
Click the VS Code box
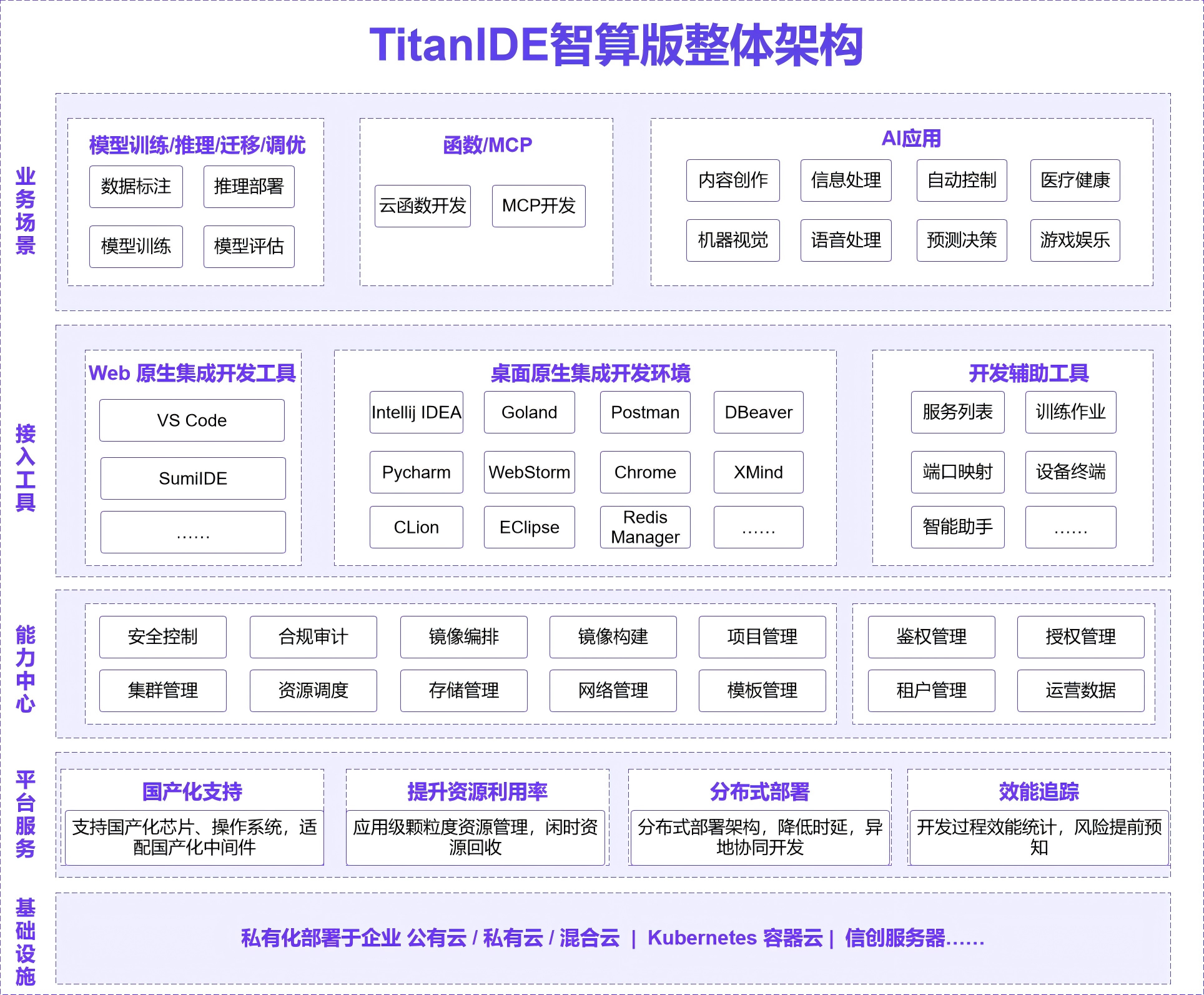192,420
